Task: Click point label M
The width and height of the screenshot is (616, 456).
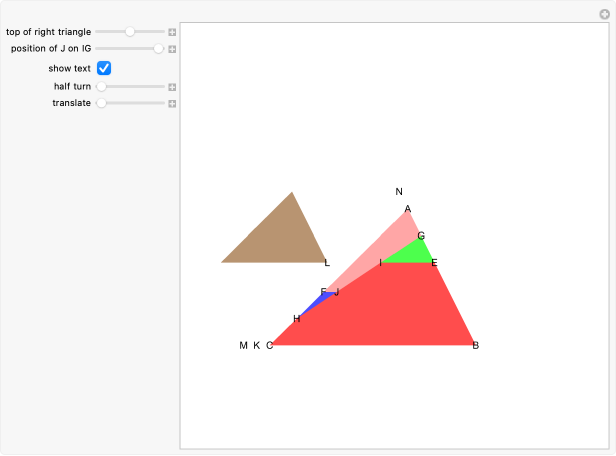Action: pos(244,345)
